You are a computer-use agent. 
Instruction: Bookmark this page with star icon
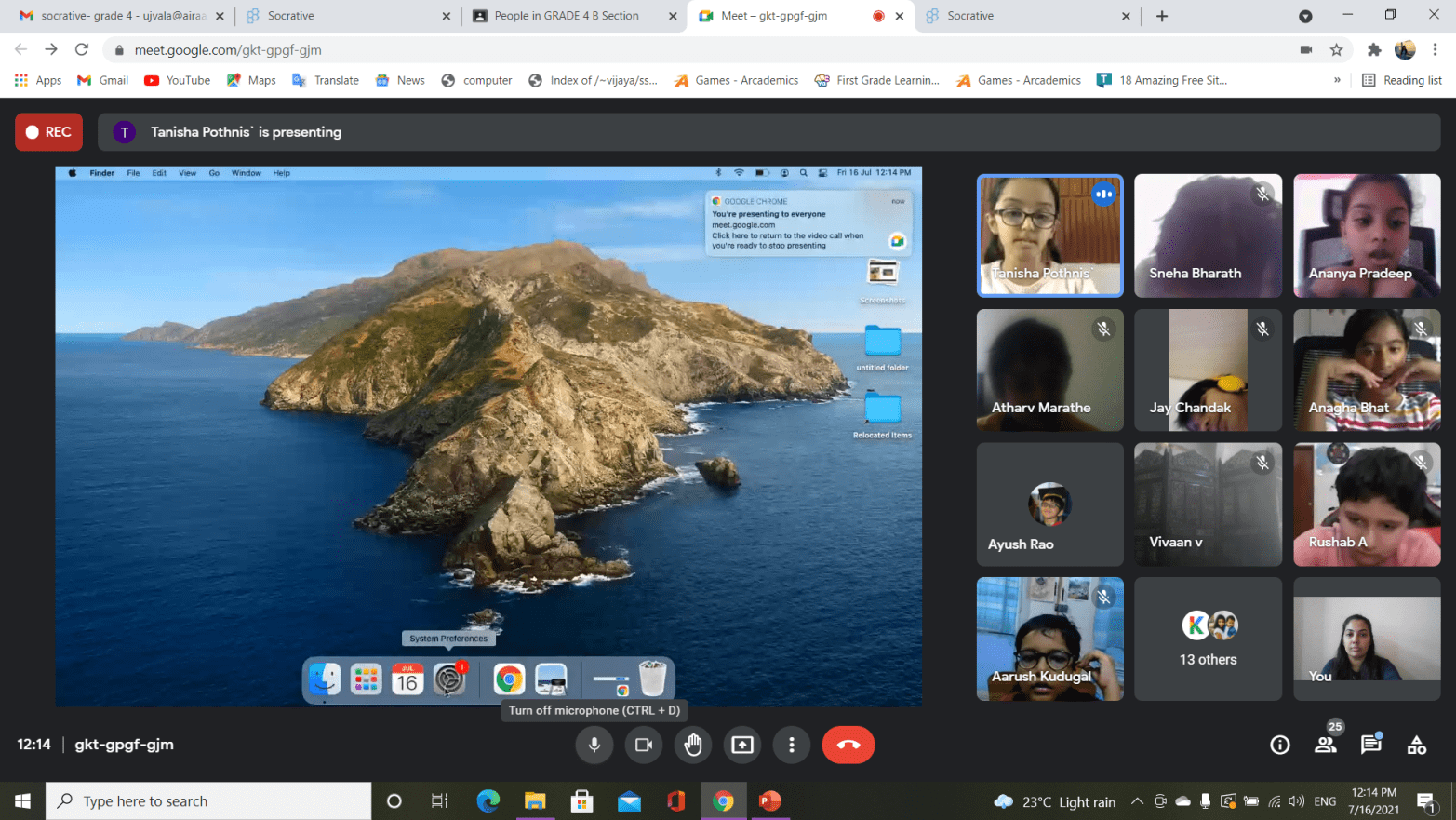pyautogui.click(x=1337, y=50)
